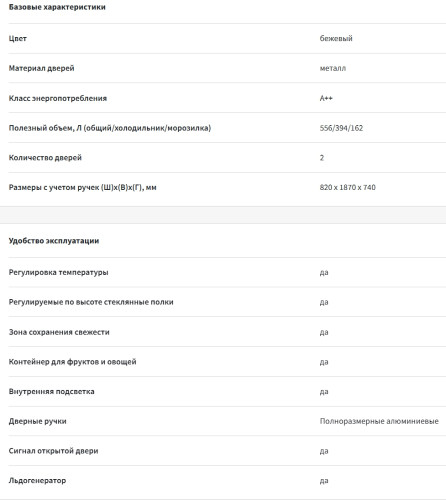This screenshot has height=500, width=446.
Task: Select the "Количество дверей" label
Action: pyautogui.click(x=45, y=158)
